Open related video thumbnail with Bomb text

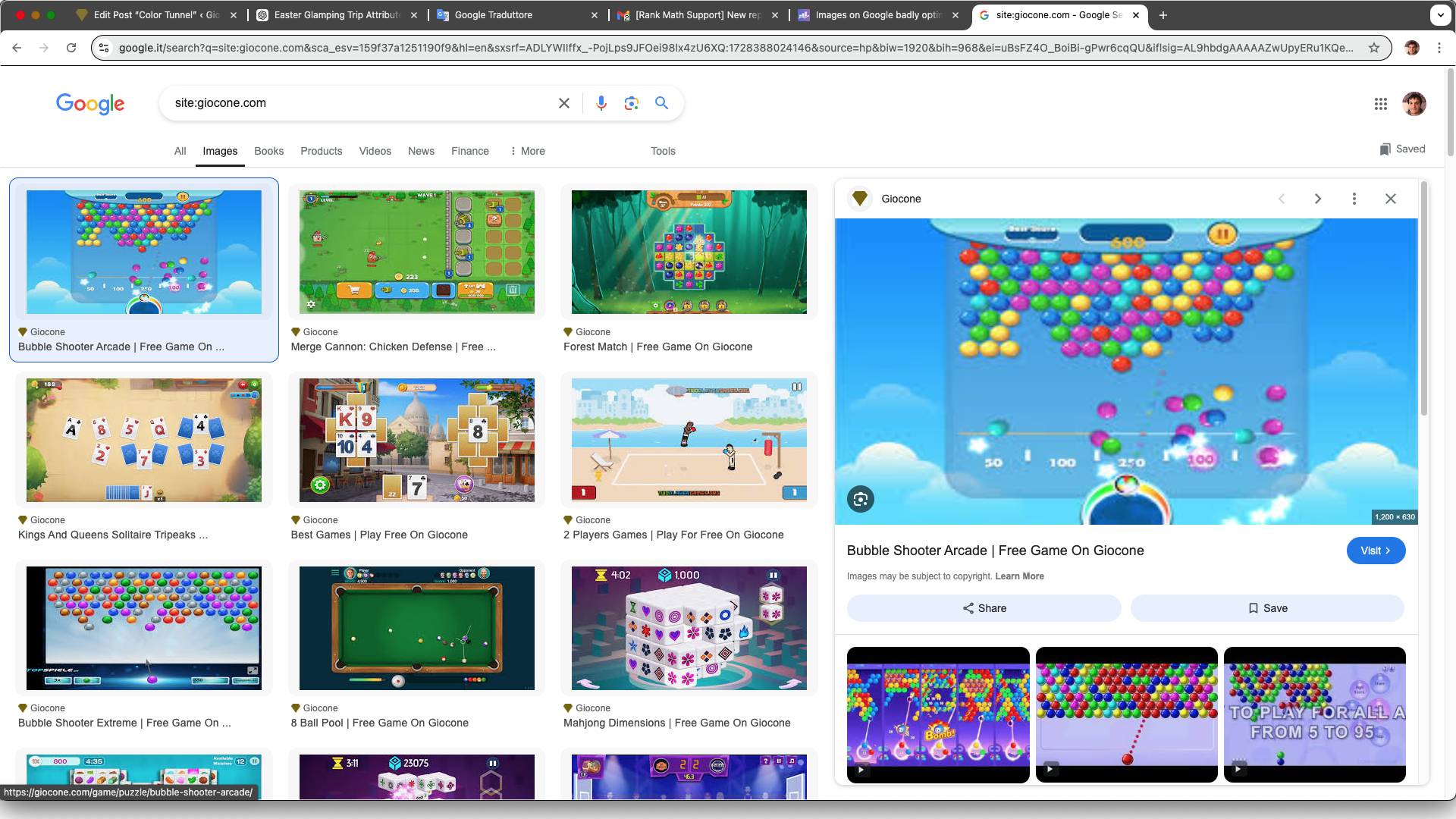coord(938,714)
